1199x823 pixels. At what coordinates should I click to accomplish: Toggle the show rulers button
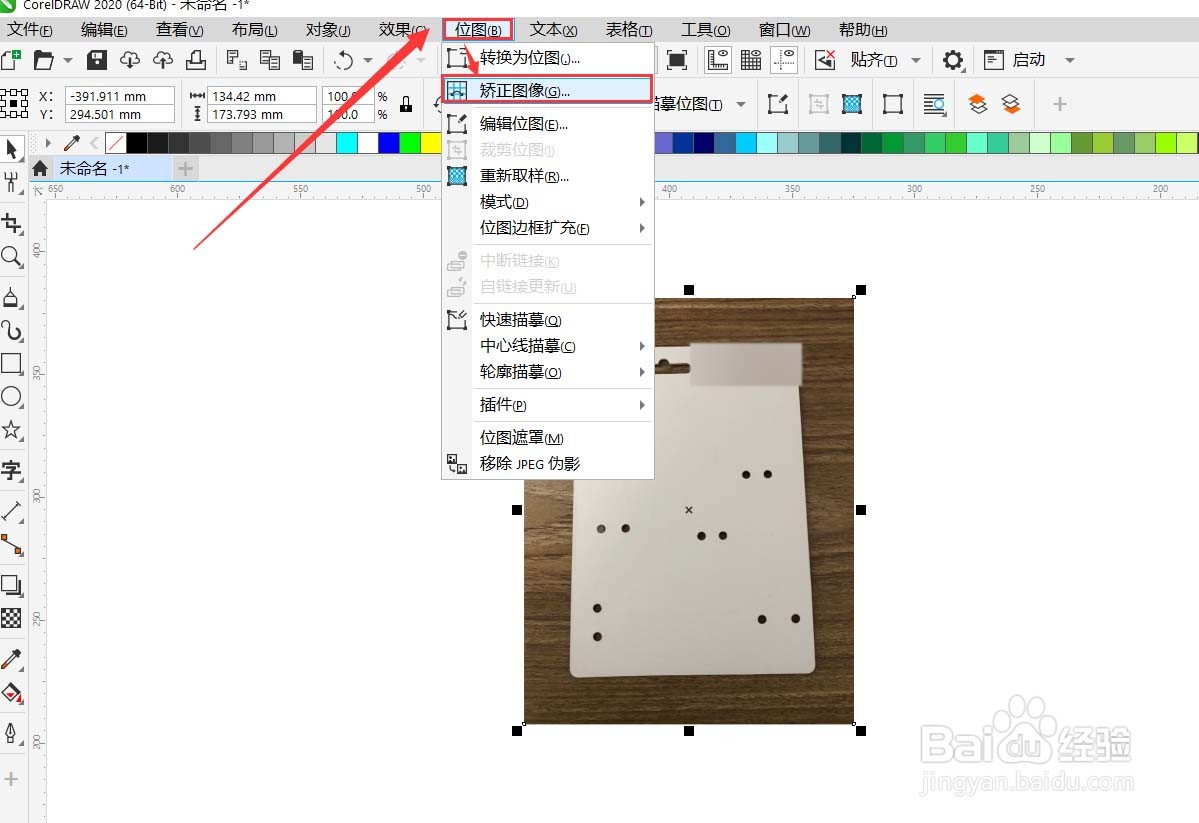(x=717, y=60)
